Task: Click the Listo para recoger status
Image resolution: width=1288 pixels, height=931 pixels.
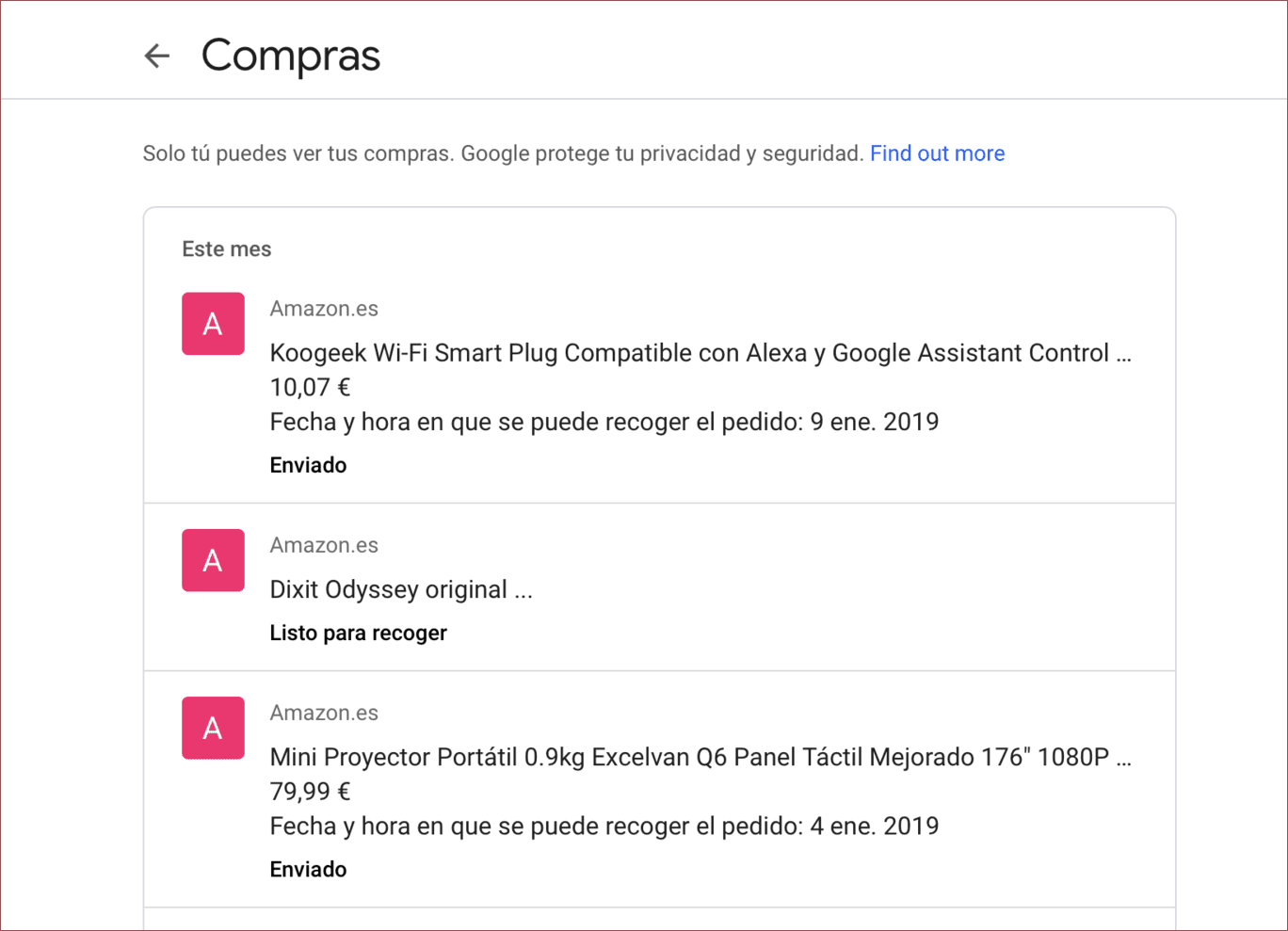Action: (358, 633)
